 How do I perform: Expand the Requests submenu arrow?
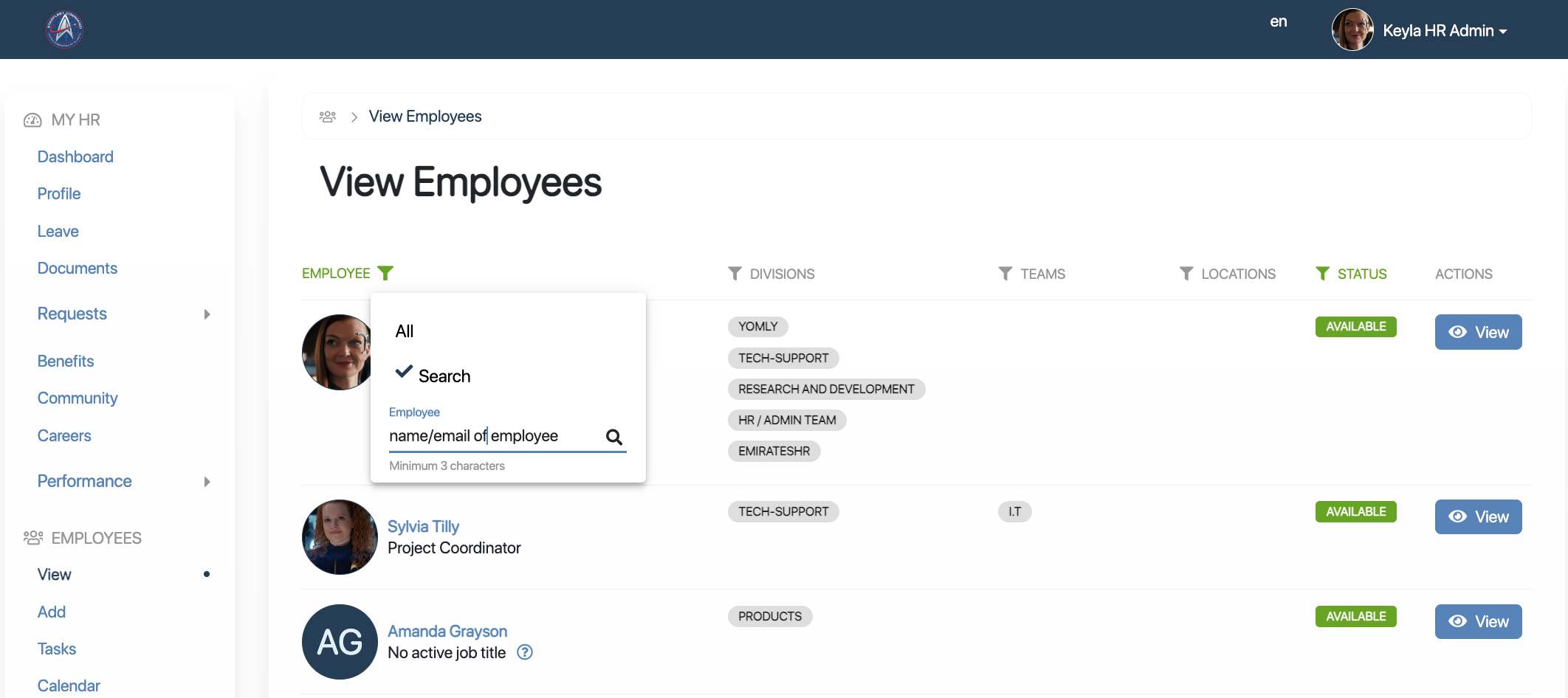[x=207, y=314]
